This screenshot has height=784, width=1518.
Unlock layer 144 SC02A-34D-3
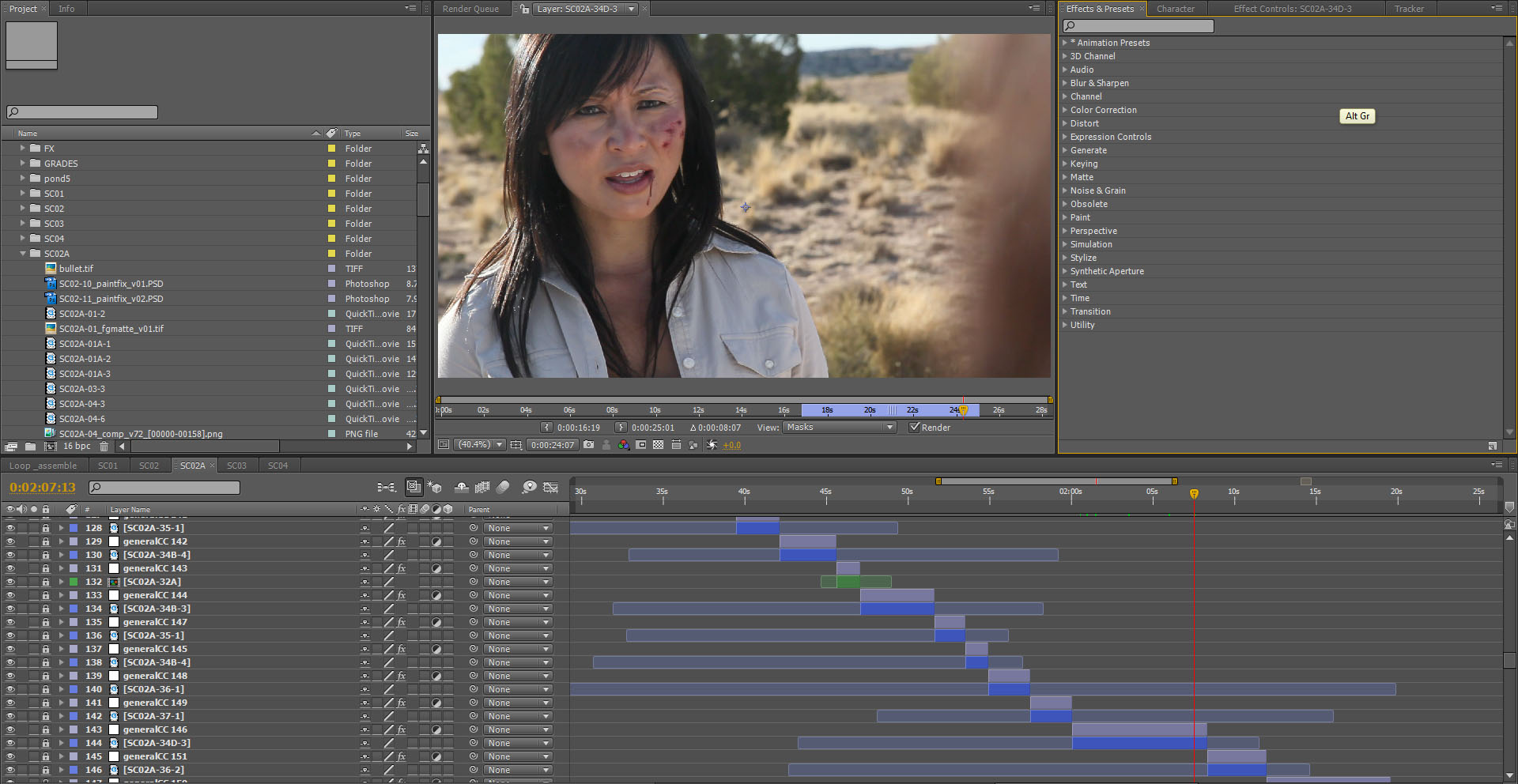click(x=46, y=744)
